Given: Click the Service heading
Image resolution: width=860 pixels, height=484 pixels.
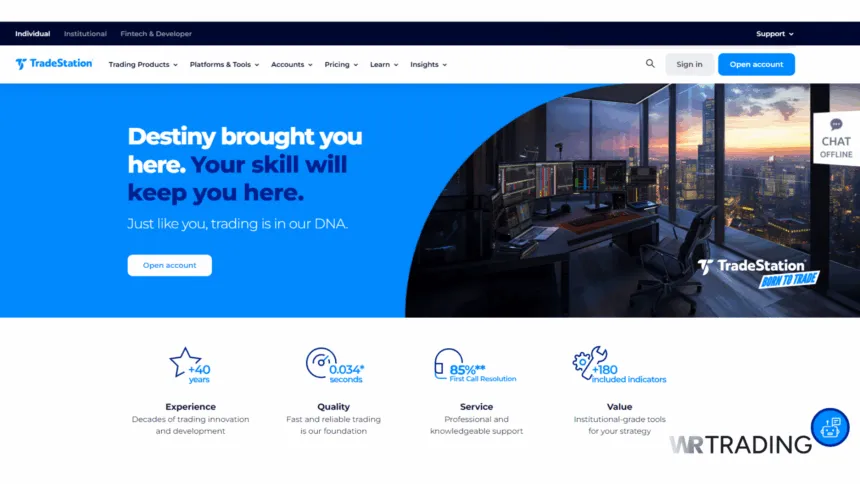Looking at the screenshot, I should tap(476, 407).
